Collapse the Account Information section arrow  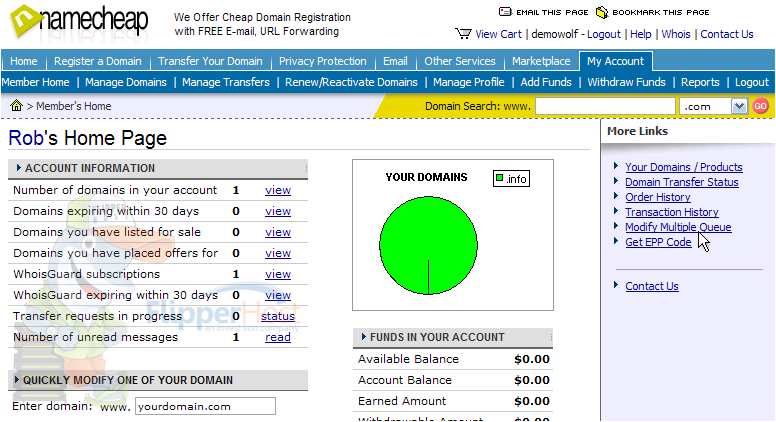point(18,168)
